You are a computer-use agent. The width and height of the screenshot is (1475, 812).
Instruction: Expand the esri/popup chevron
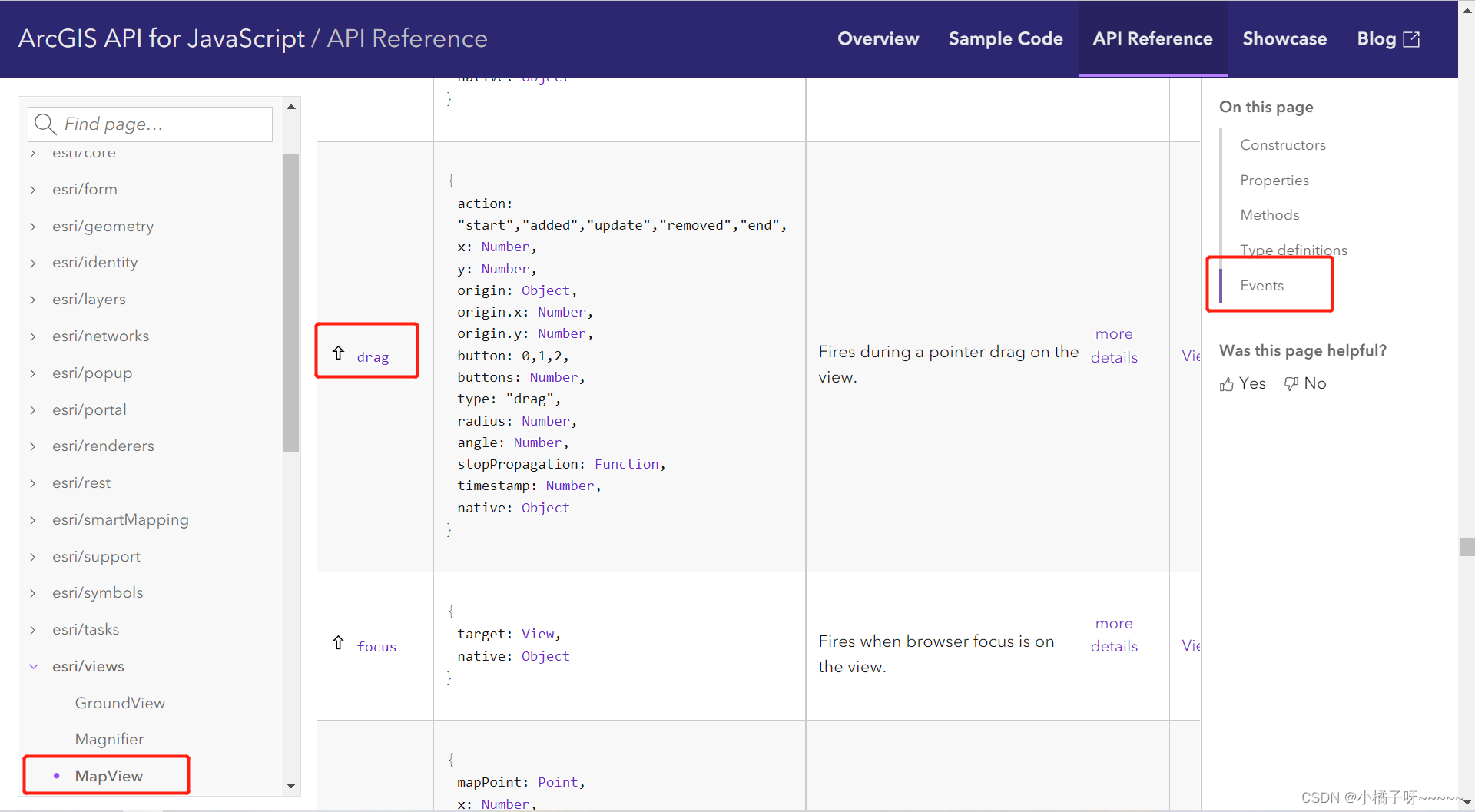tap(33, 373)
